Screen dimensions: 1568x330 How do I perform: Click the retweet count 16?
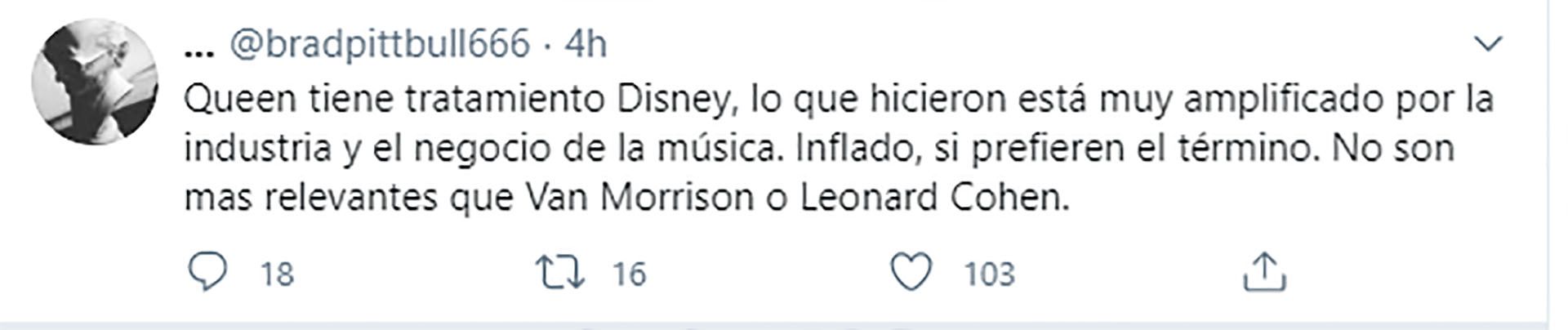pos(629,274)
